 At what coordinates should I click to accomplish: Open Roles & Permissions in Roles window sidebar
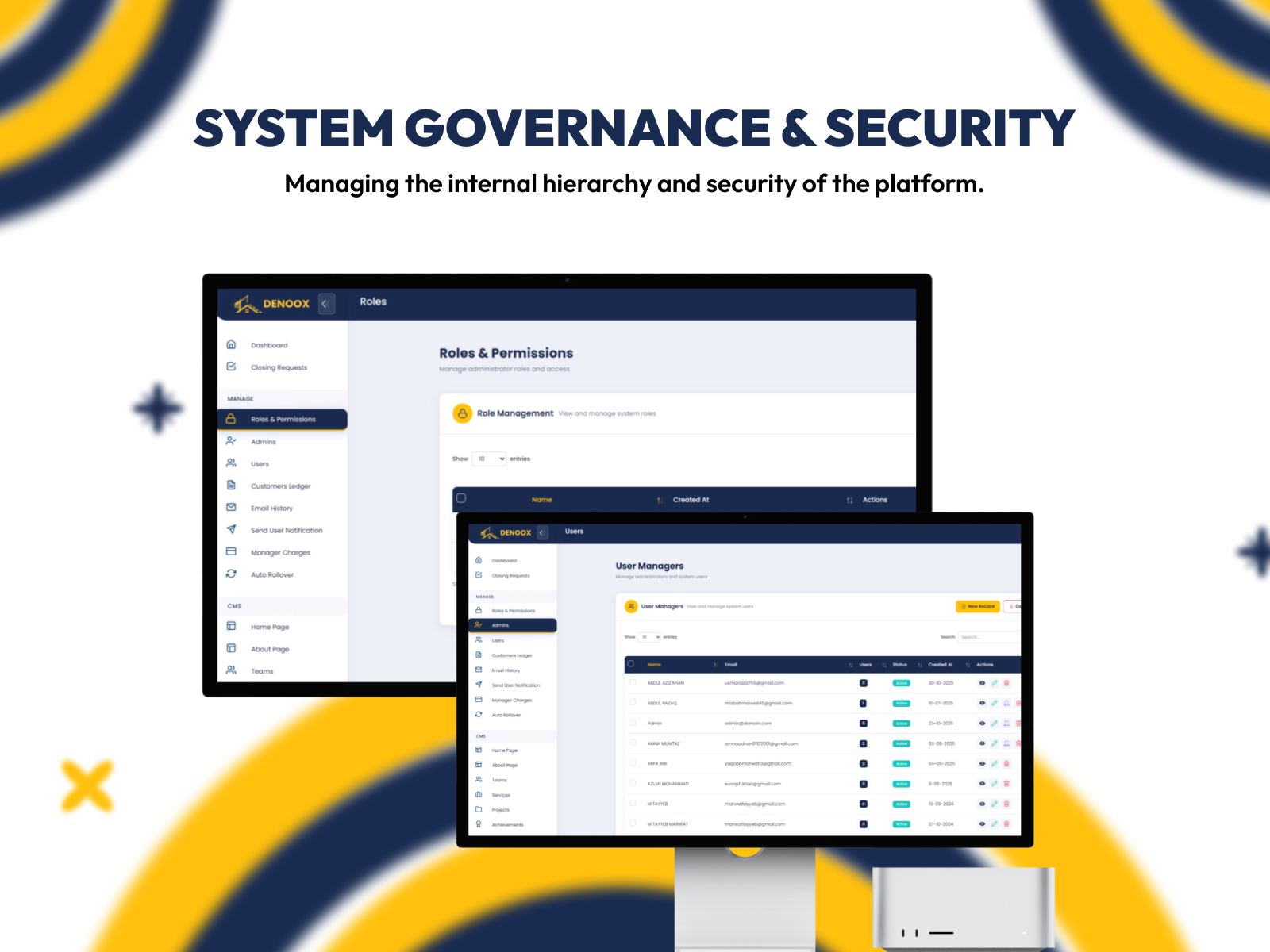pos(283,419)
